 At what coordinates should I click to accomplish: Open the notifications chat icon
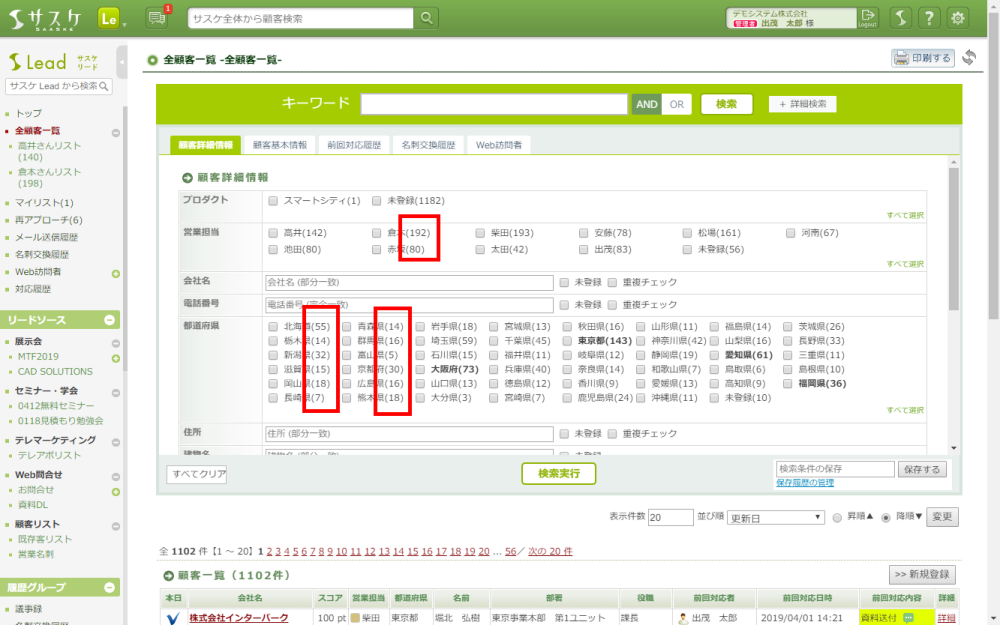tap(156, 18)
